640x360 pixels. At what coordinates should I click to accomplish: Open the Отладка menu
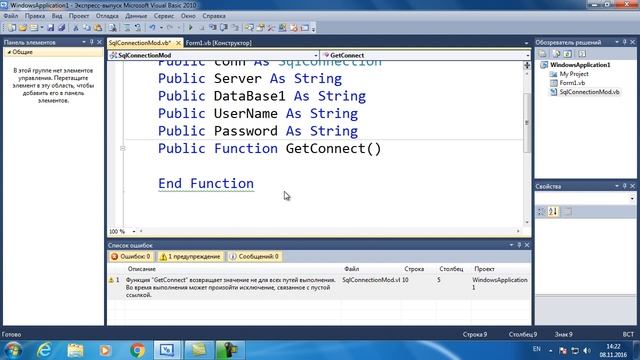[x=107, y=16]
